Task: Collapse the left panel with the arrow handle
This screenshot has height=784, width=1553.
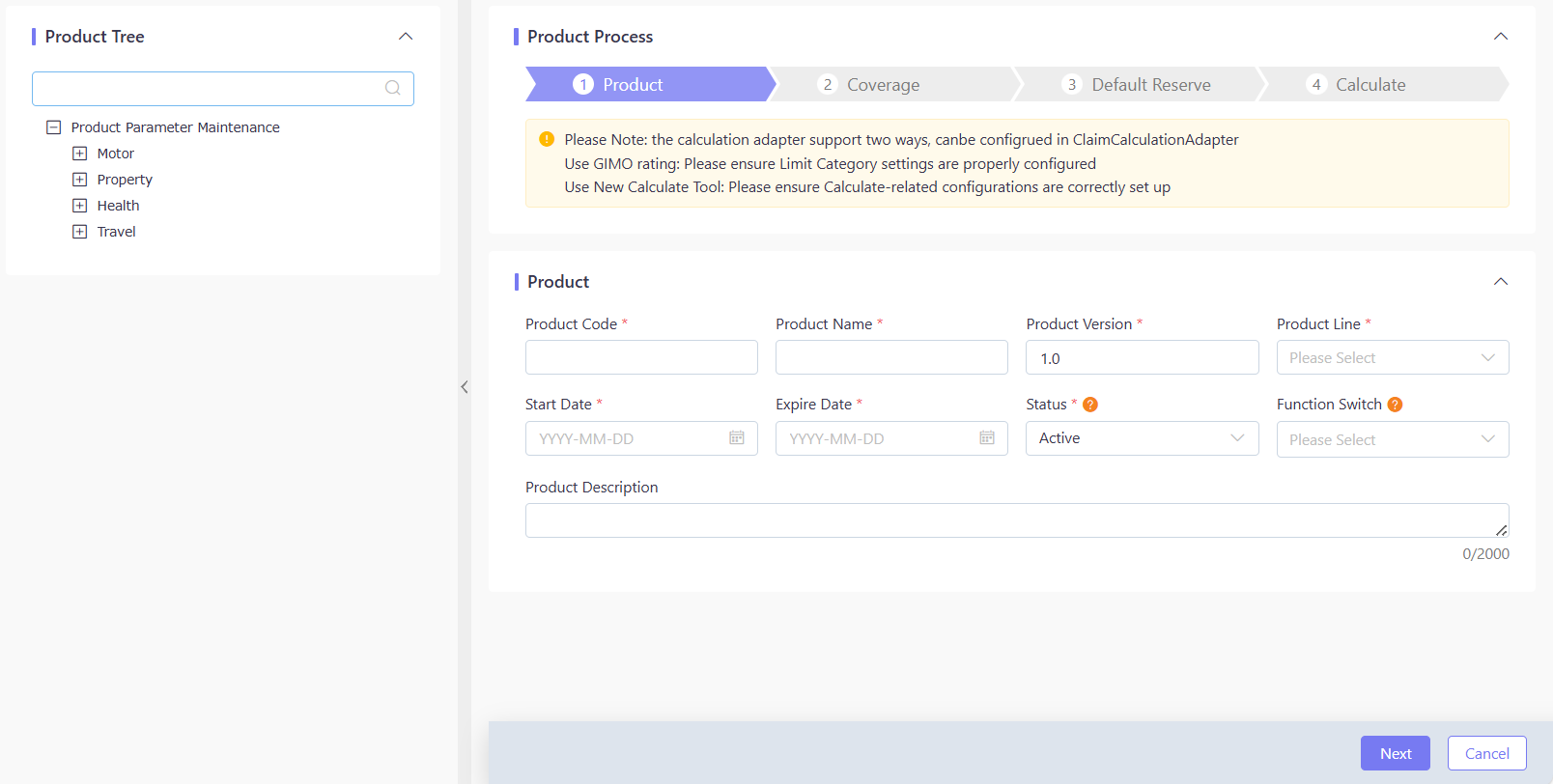Action: 465,387
